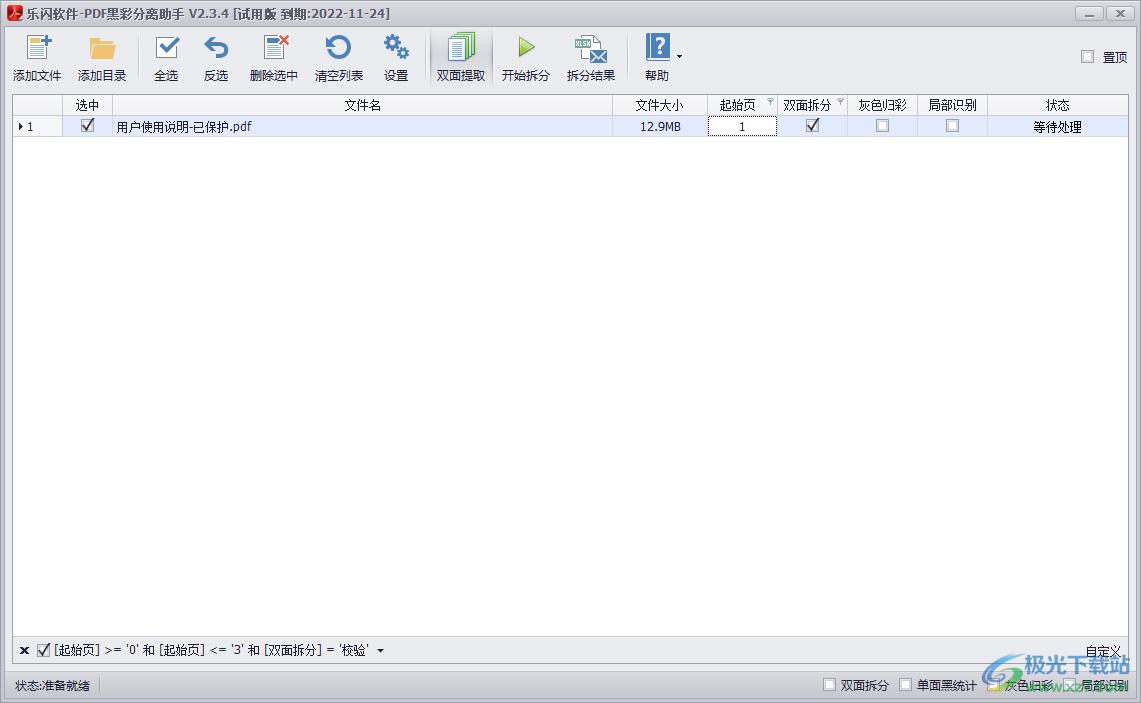Open 设置 settings gears icon
Screen dimensions: 1141x703
(x=396, y=48)
